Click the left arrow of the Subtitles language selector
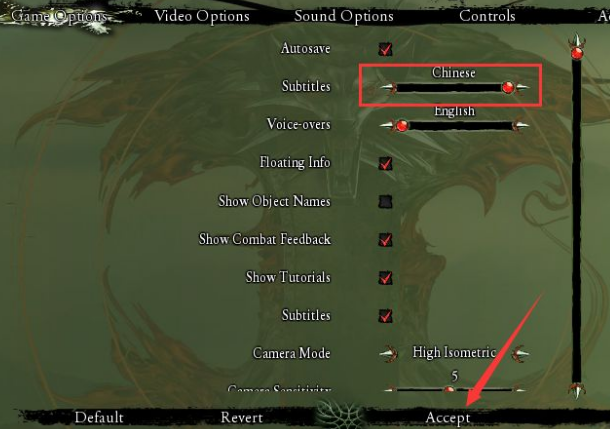This screenshot has height=429, width=610. (388, 88)
